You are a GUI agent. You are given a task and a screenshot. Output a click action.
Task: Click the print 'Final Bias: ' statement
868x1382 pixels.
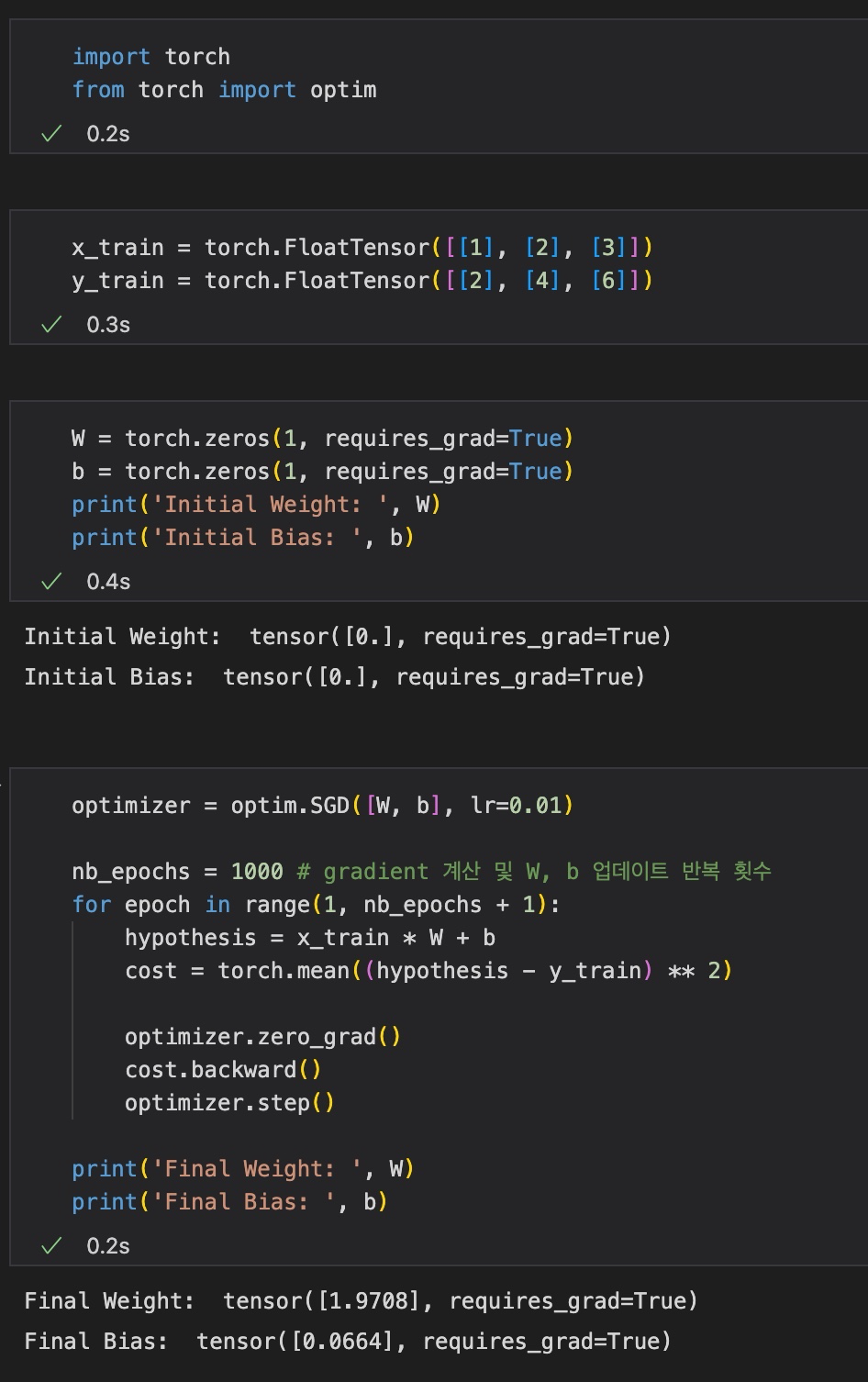tap(230, 1202)
